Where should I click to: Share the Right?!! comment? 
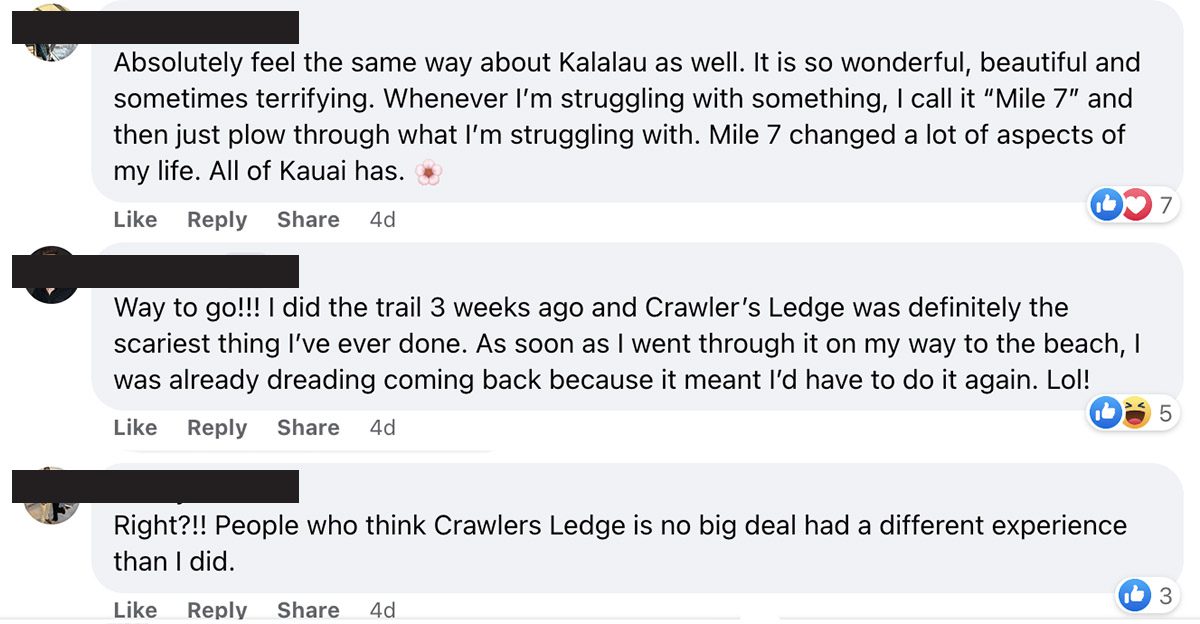308,610
